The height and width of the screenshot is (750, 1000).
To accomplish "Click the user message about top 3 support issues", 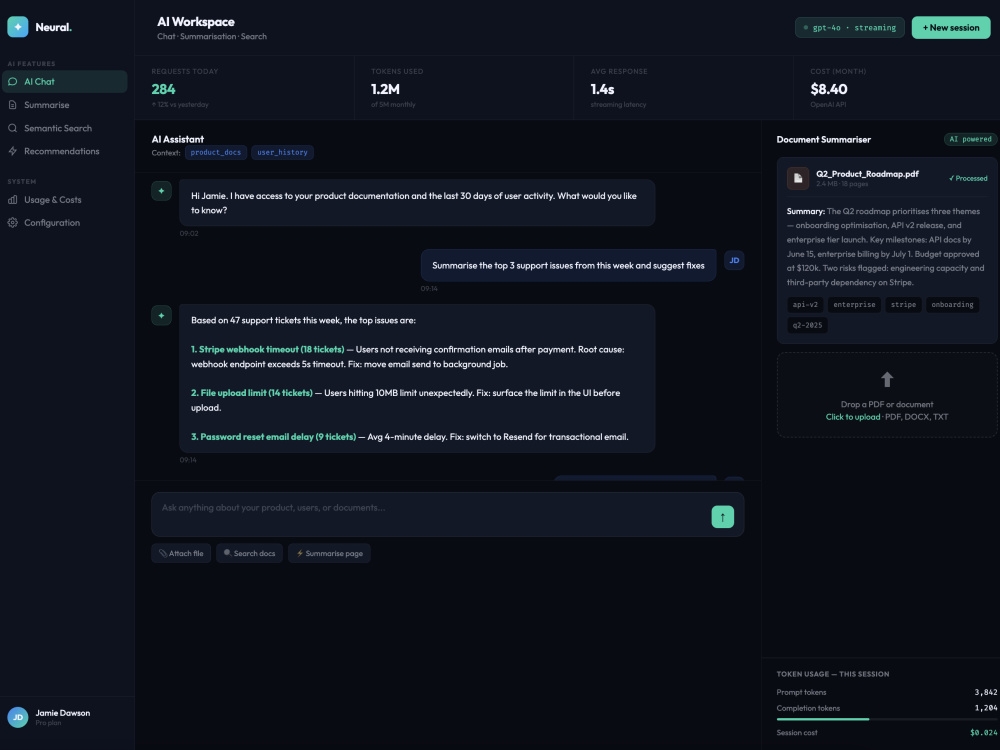I will point(568,265).
